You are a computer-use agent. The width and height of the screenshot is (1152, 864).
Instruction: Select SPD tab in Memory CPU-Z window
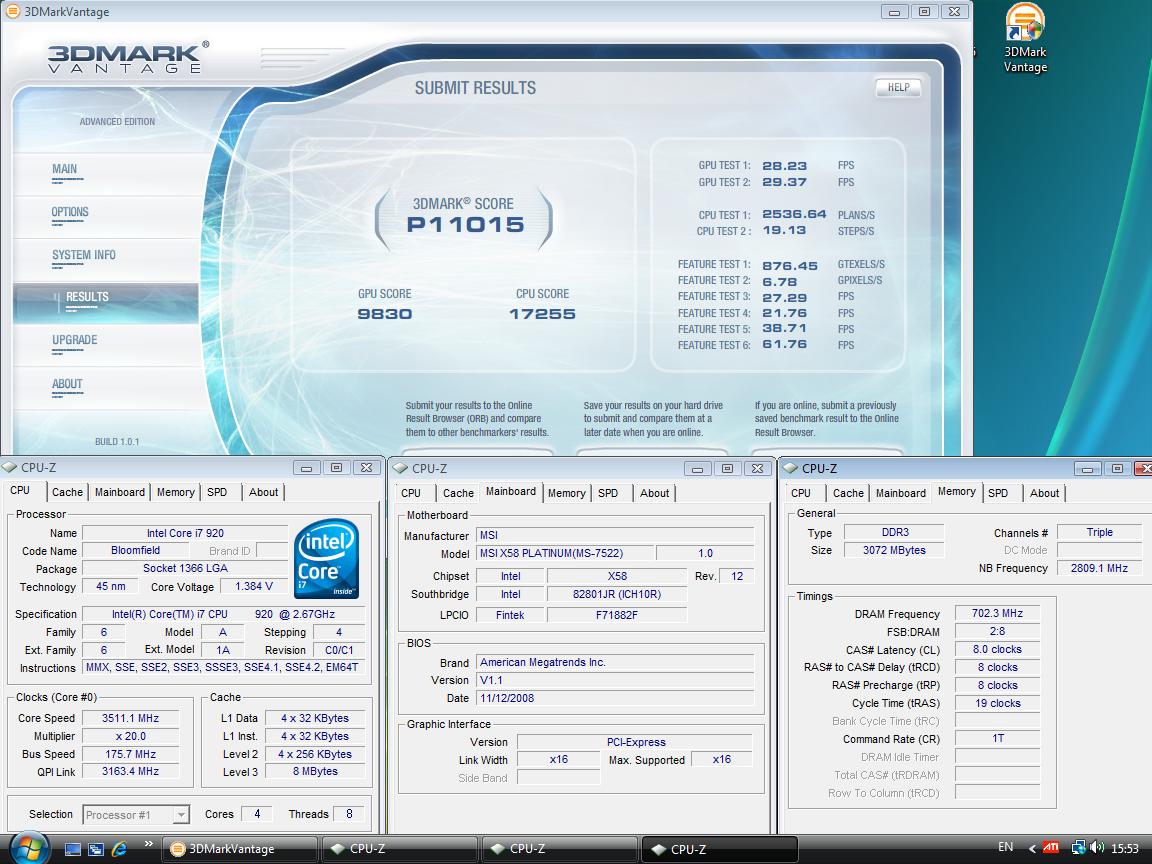(x=998, y=493)
